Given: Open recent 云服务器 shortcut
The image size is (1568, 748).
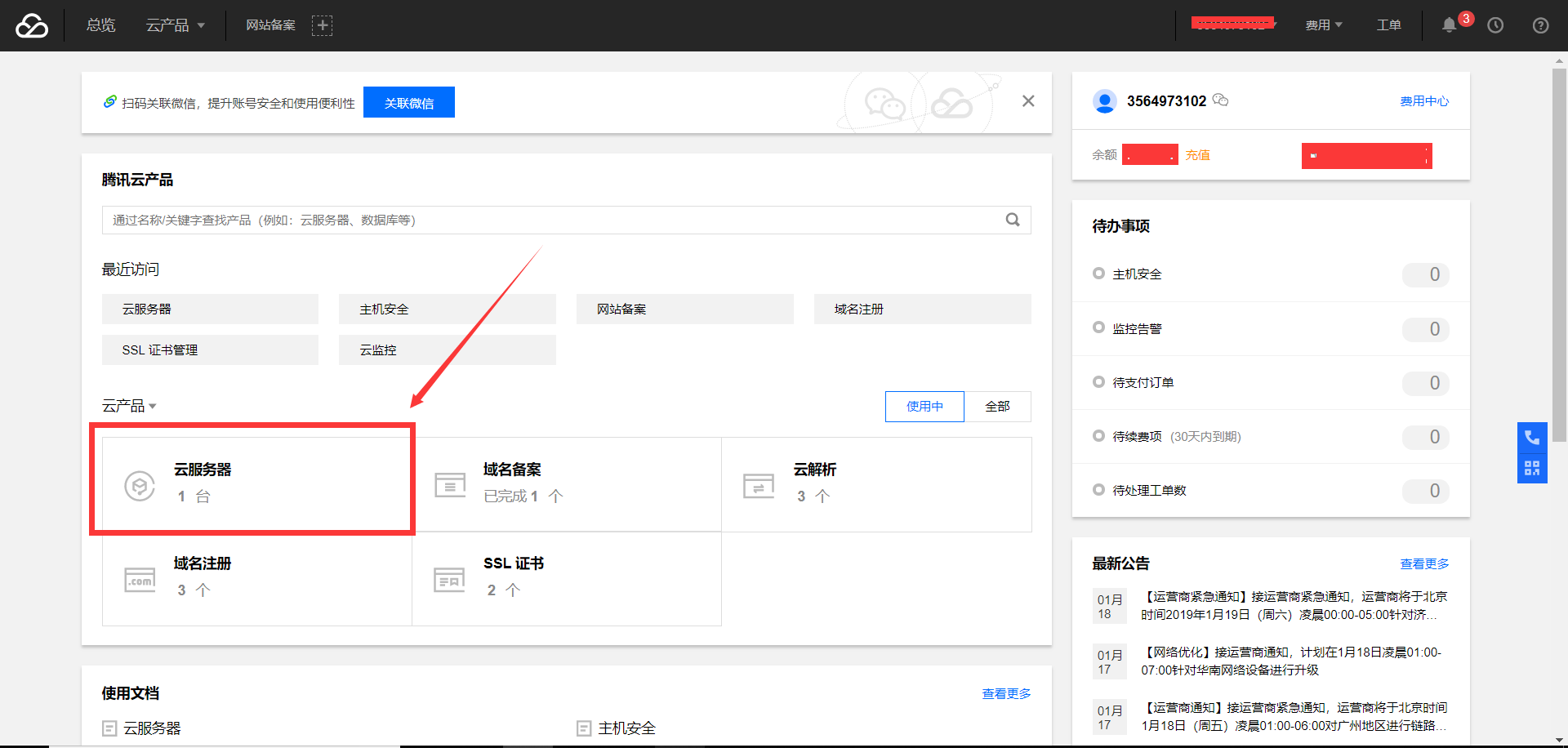Looking at the screenshot, I should pos(210,309).
